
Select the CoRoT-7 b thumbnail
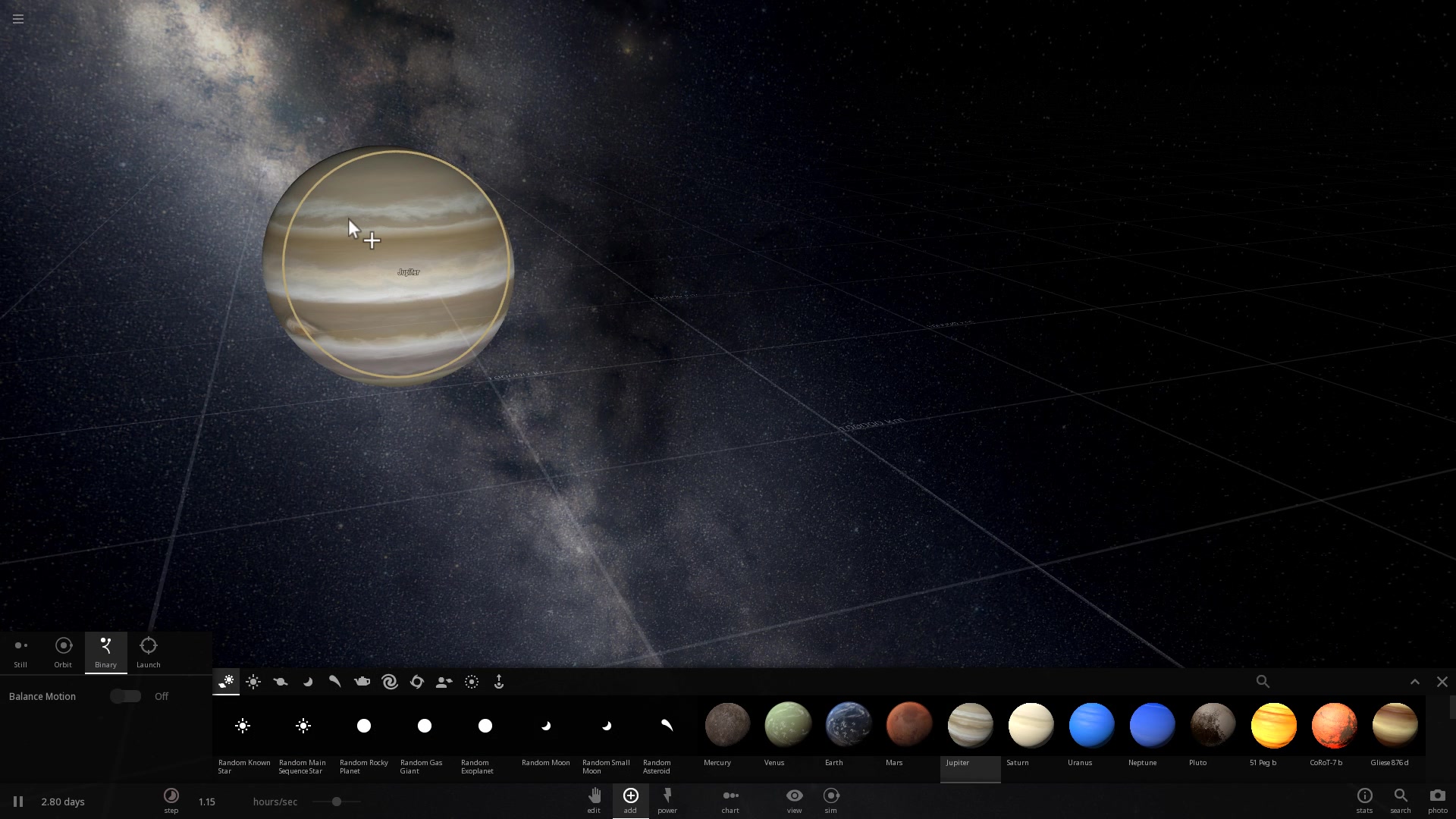click(x=1335, y=725)
